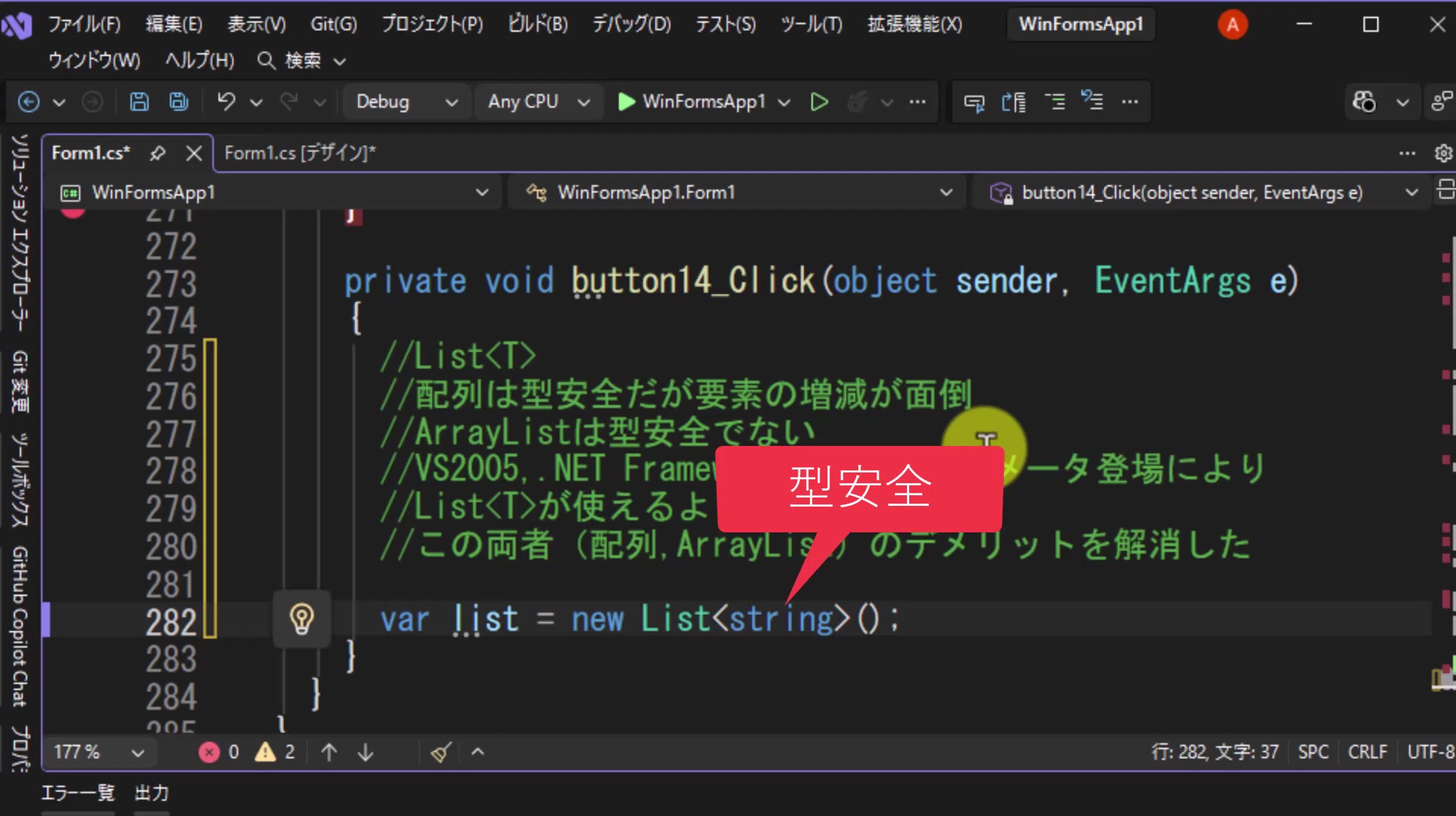Click the split editor icon beside member dropdown

(1445, 190)
